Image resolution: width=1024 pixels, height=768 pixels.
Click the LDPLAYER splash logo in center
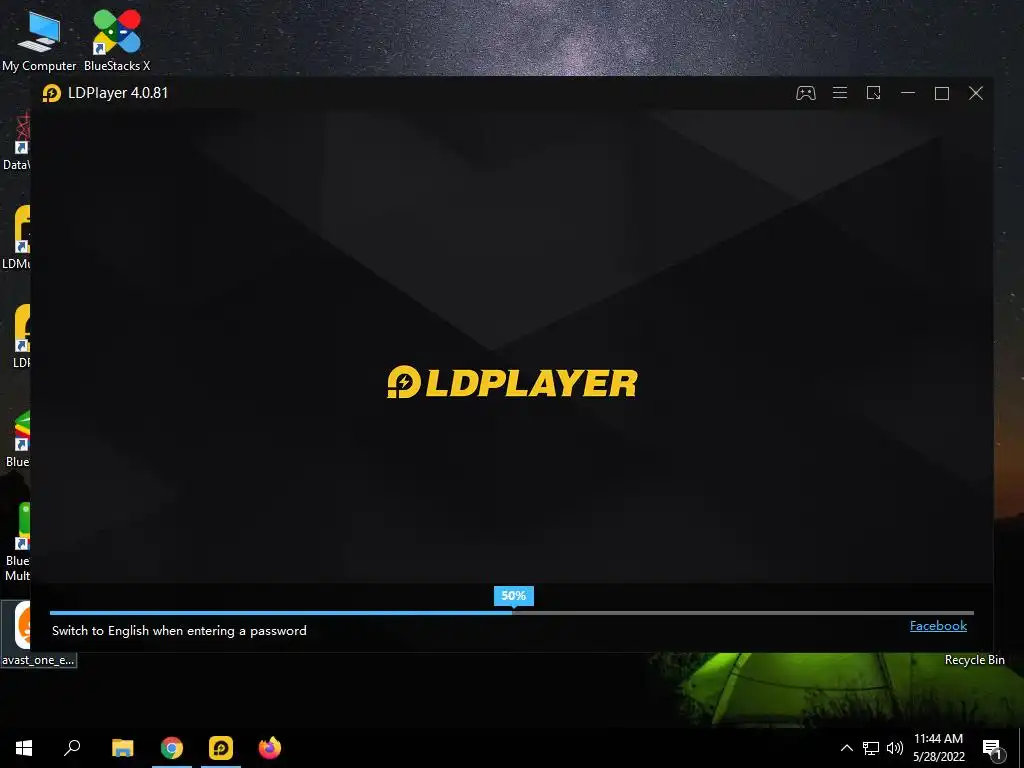tap(512, 382)
